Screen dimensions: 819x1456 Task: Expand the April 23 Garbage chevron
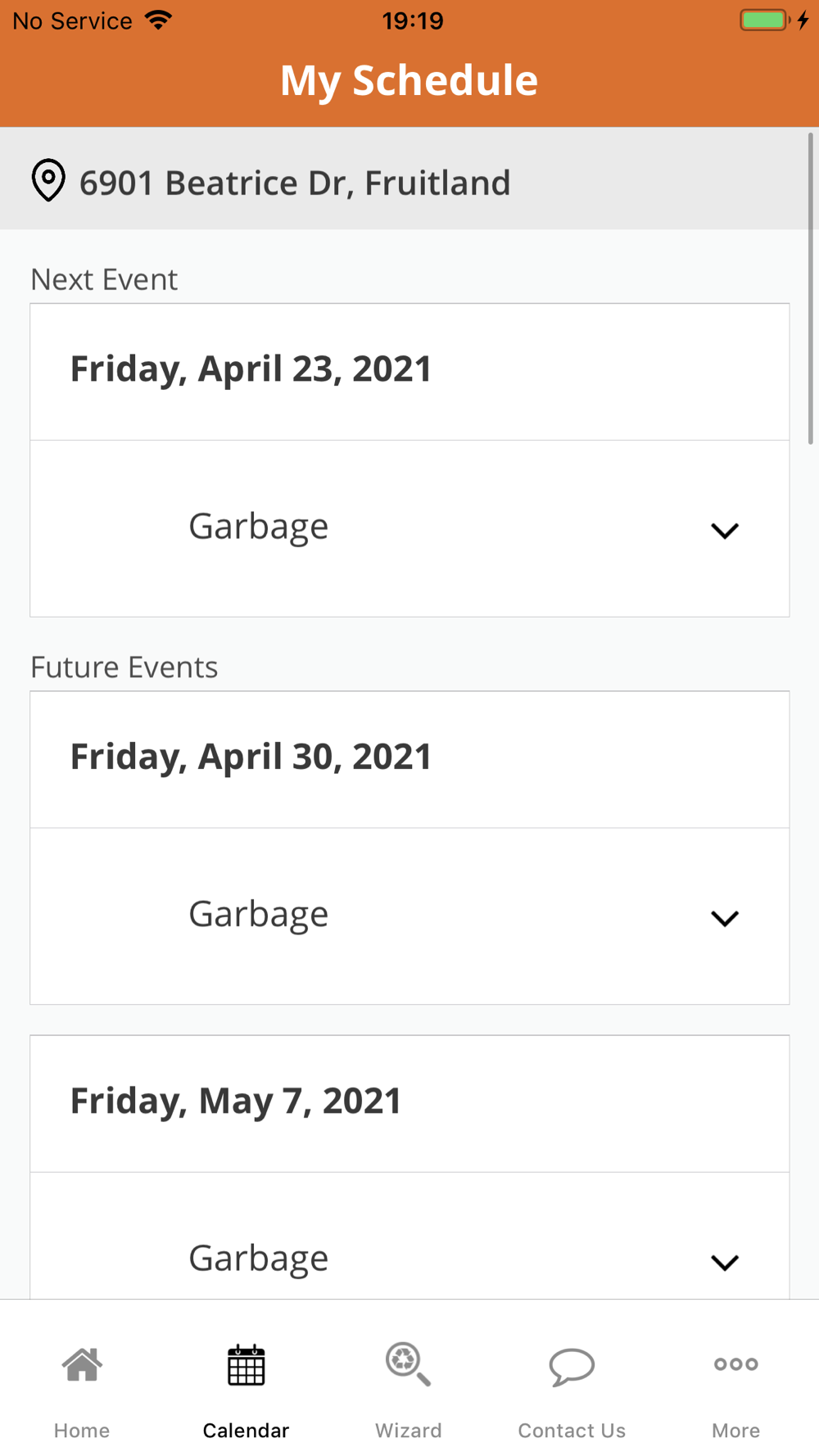725,531
